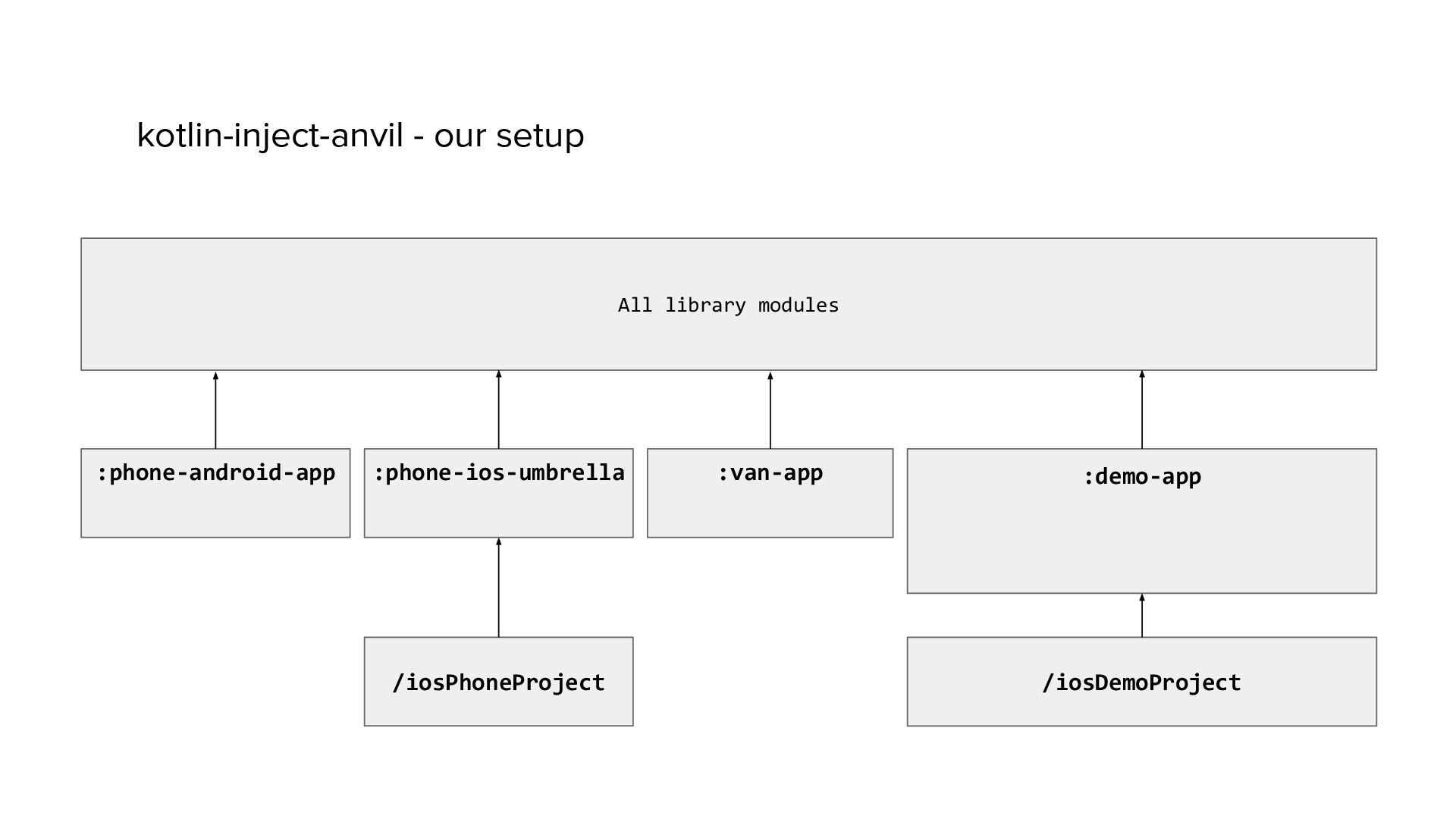Select the ':phone-ios-umbrella' module box
The width and height of the screenshot is (1456, 819).
[498, 508]
